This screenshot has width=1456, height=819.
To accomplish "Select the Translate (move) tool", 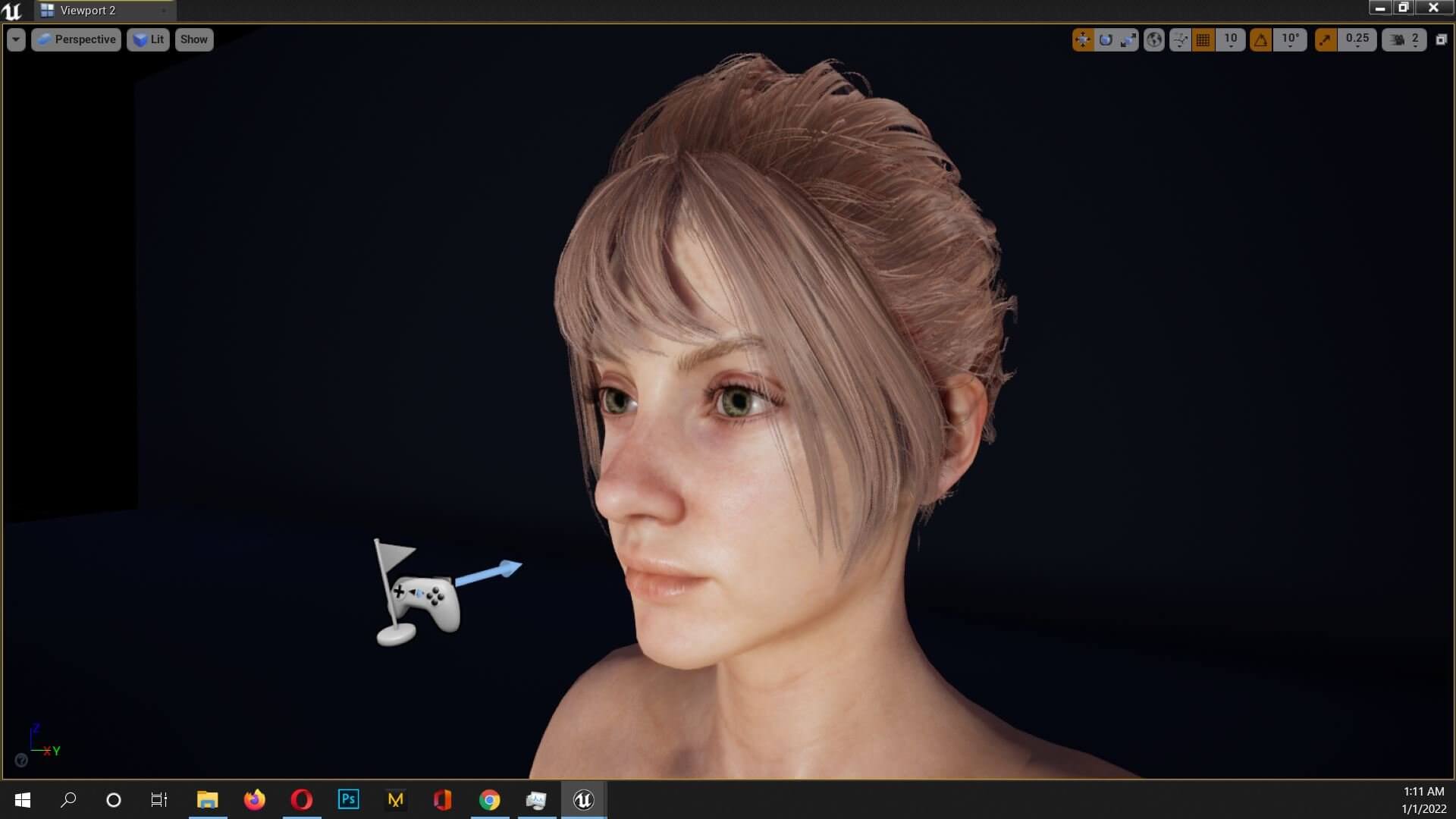I will pyautogui.click(x=1083, y=39).
